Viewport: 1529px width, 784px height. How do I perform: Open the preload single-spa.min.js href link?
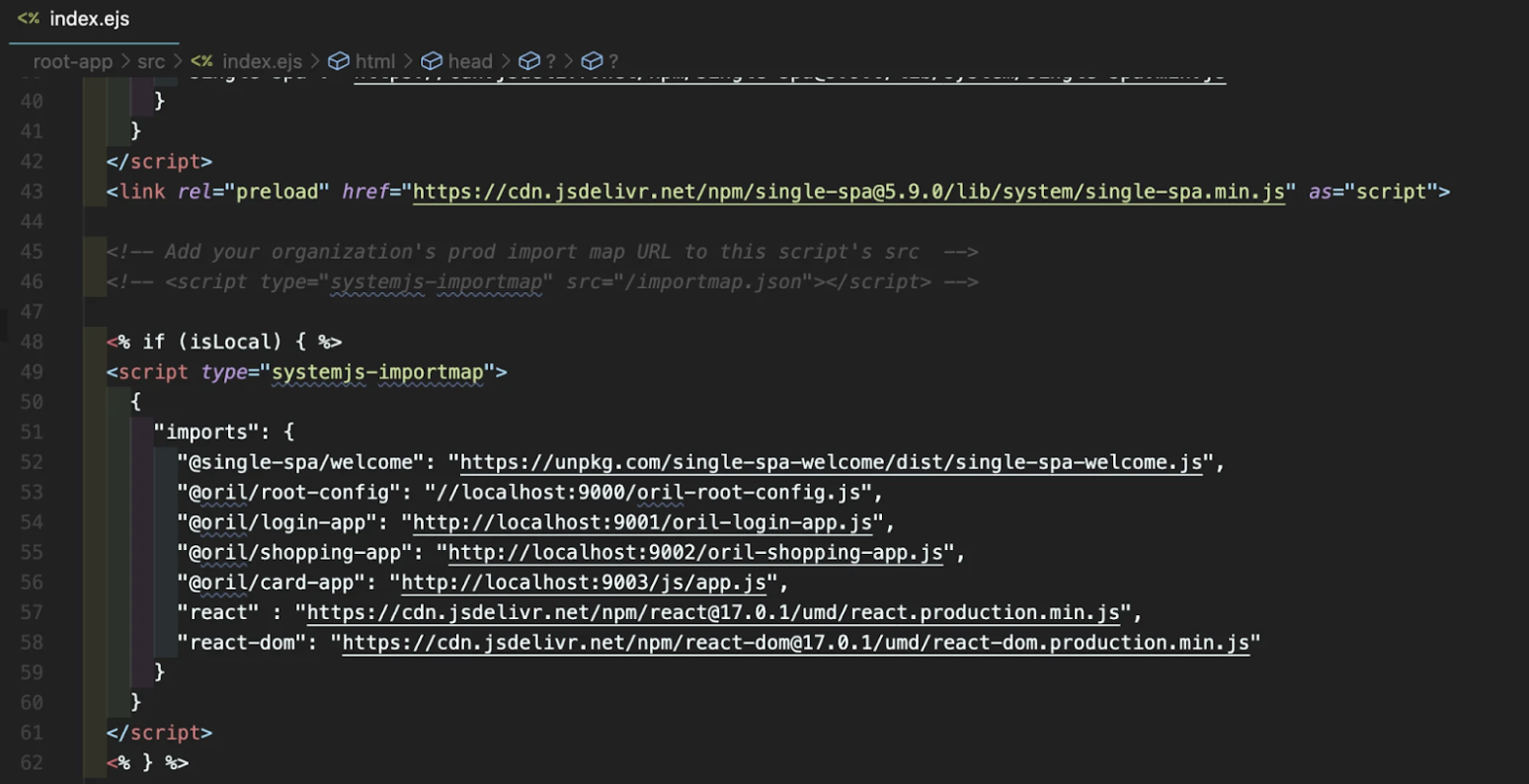(849, 192)
